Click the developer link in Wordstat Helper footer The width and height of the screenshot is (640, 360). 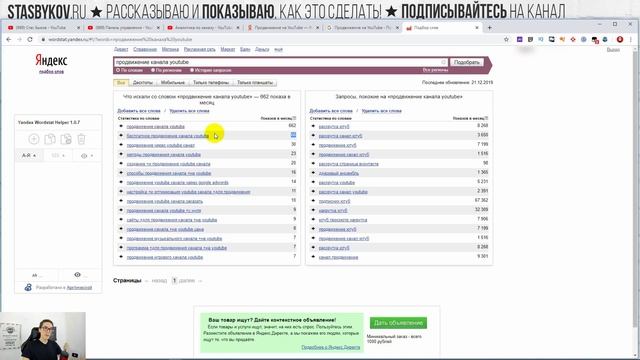click(x=79, y=288)
